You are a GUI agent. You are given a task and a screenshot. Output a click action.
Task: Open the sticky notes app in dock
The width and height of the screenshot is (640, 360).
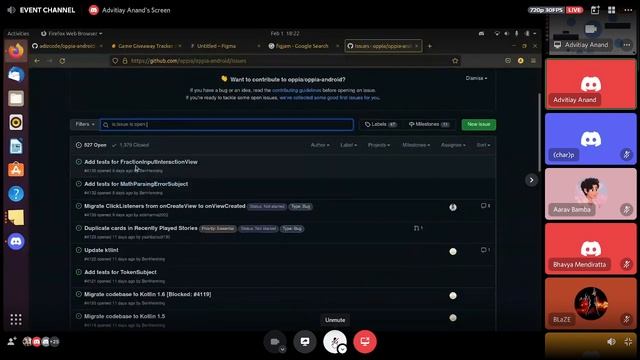[x=16, y=218]
